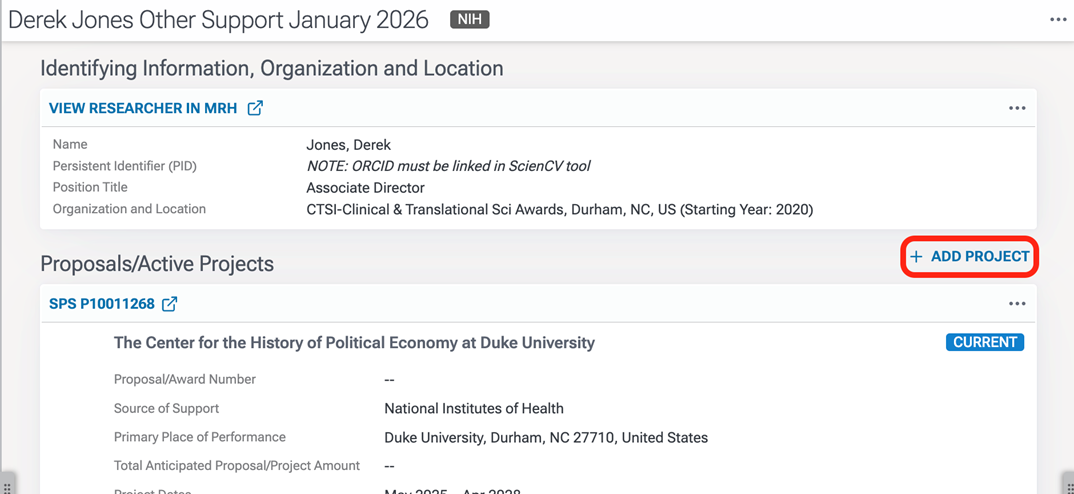
Task: Click the Center for History of Political Economy title
Action: (x=354, y=343)
